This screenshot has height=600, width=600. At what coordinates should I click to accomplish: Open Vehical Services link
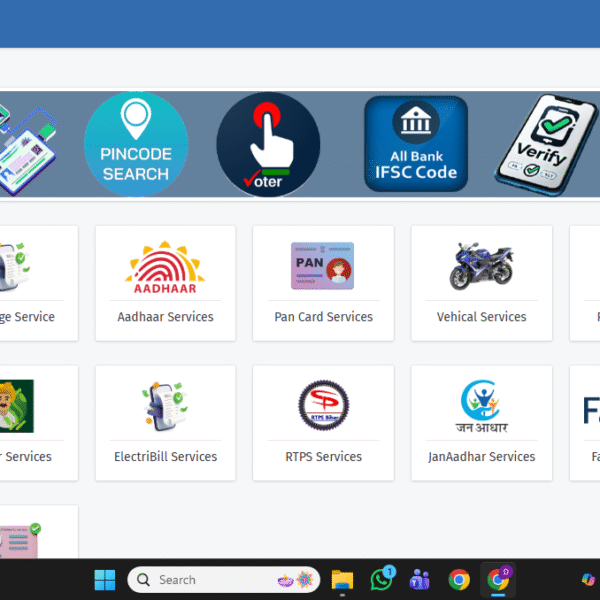(481, 317)
